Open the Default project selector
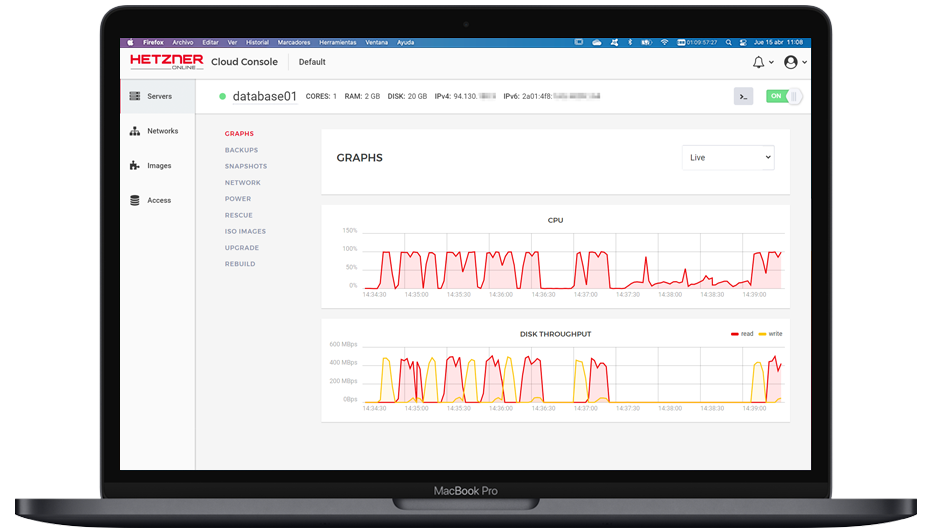The width and height of the screenshot is (931, 532). 312,62
